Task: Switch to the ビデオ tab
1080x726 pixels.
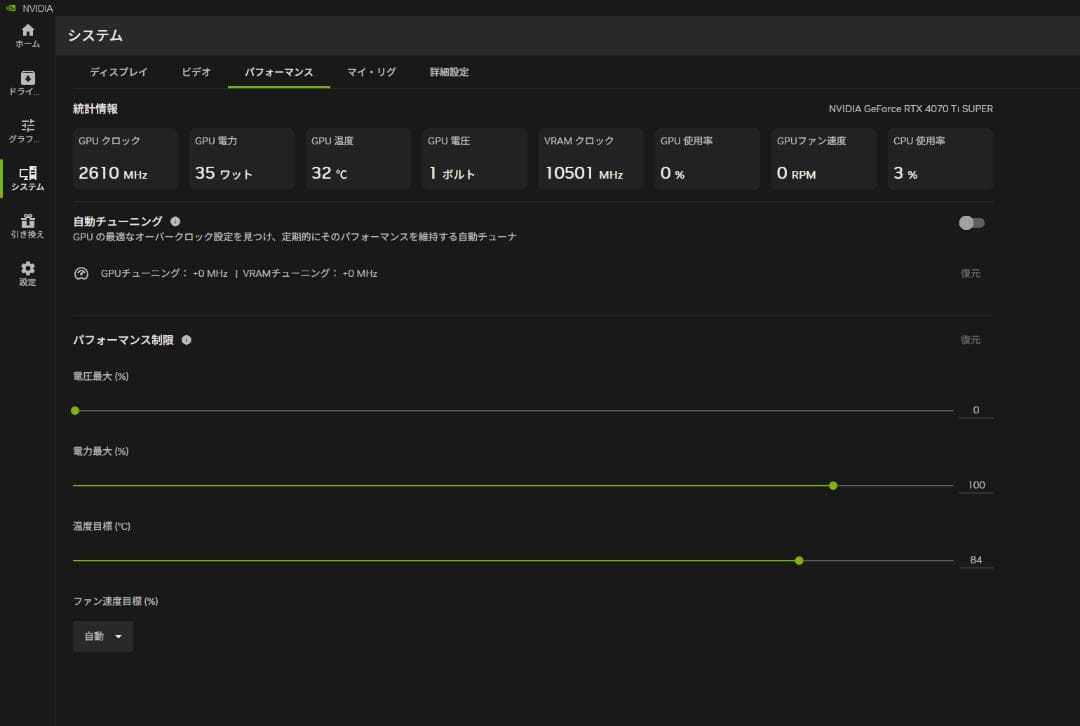Action: coord(196,72)
